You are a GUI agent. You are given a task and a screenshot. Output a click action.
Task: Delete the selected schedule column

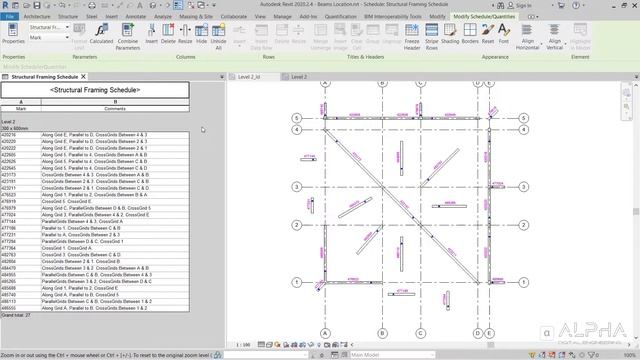pyautogui.click(x=168, y=33)
